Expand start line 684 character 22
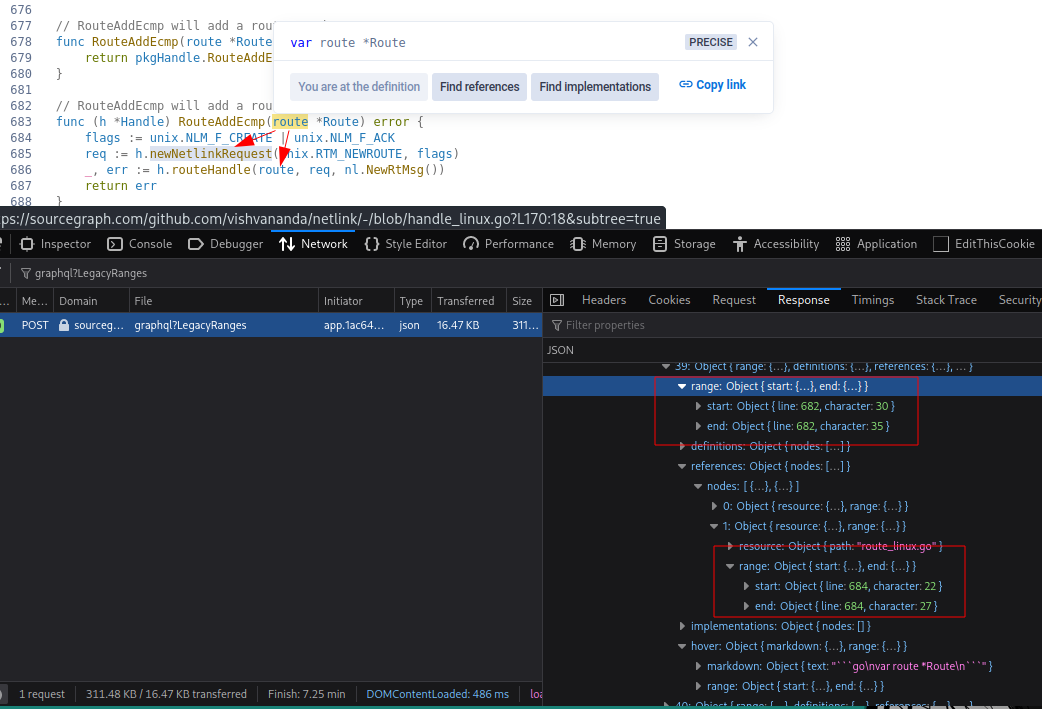 746,586
